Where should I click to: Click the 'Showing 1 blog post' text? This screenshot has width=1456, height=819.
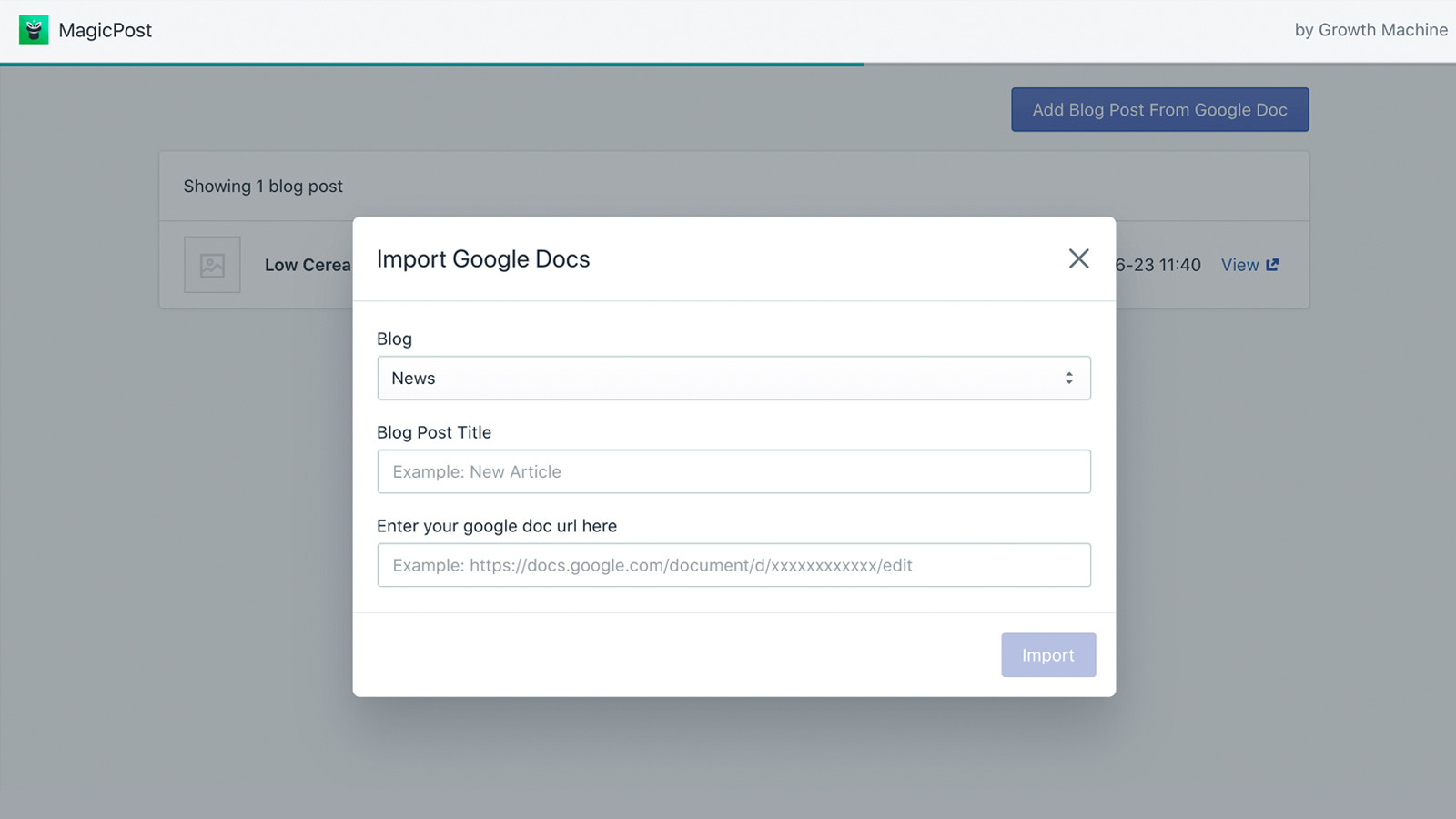point(263,187)
